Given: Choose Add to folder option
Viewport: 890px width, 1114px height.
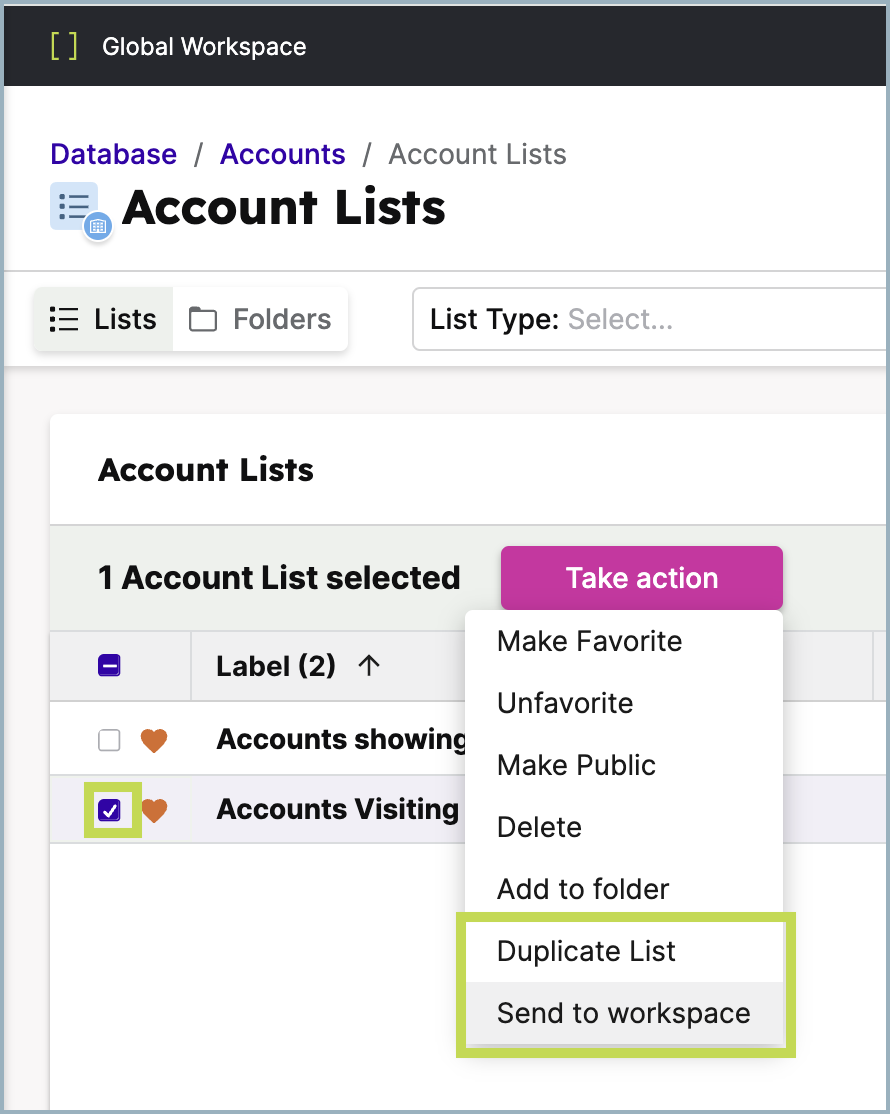Looking at the screenshot, I should click(x=624, y=889).
